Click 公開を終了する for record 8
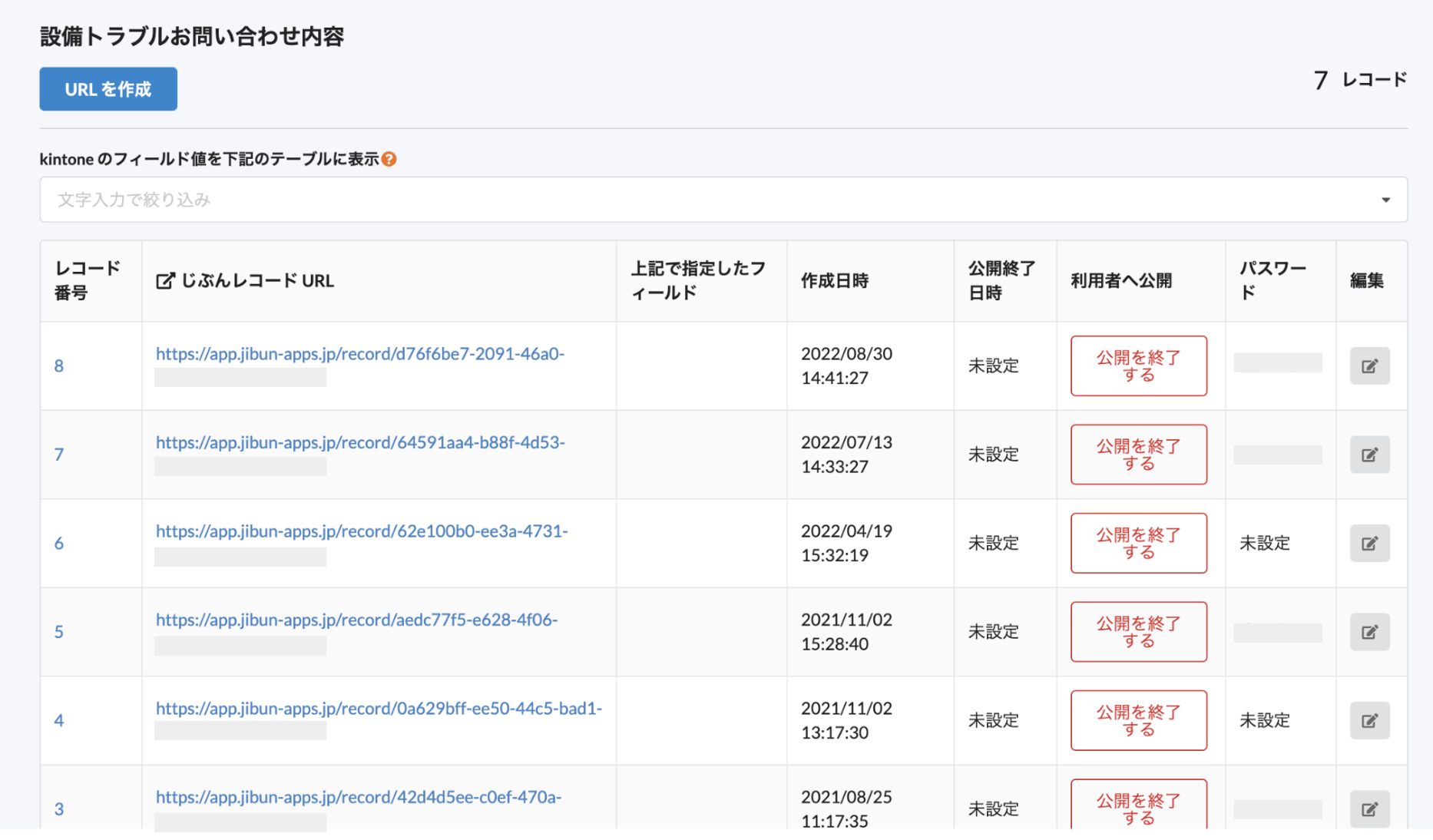 click(1138, 366)
